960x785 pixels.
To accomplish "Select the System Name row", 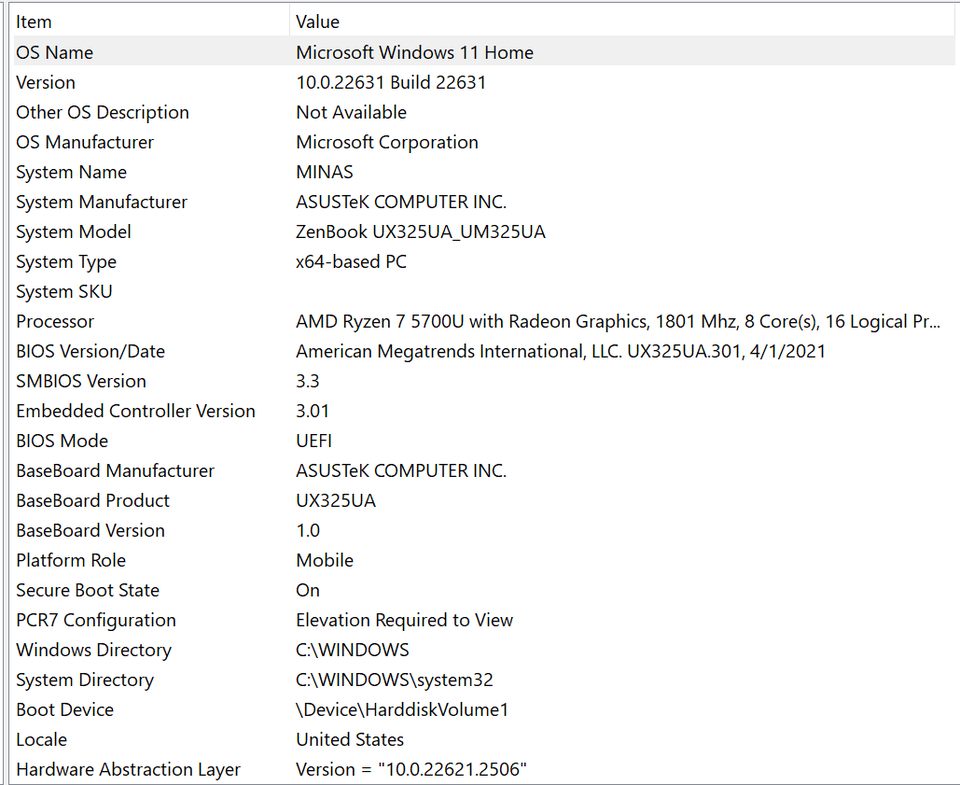I will pos(71,172).
